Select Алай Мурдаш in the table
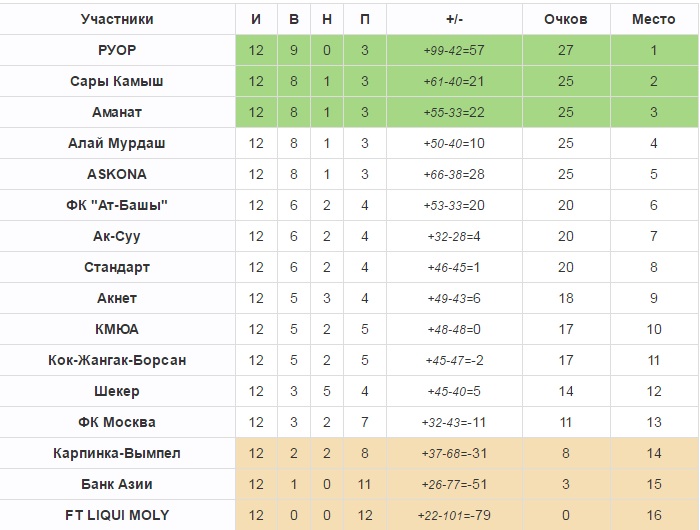 (x=117, y=143)
